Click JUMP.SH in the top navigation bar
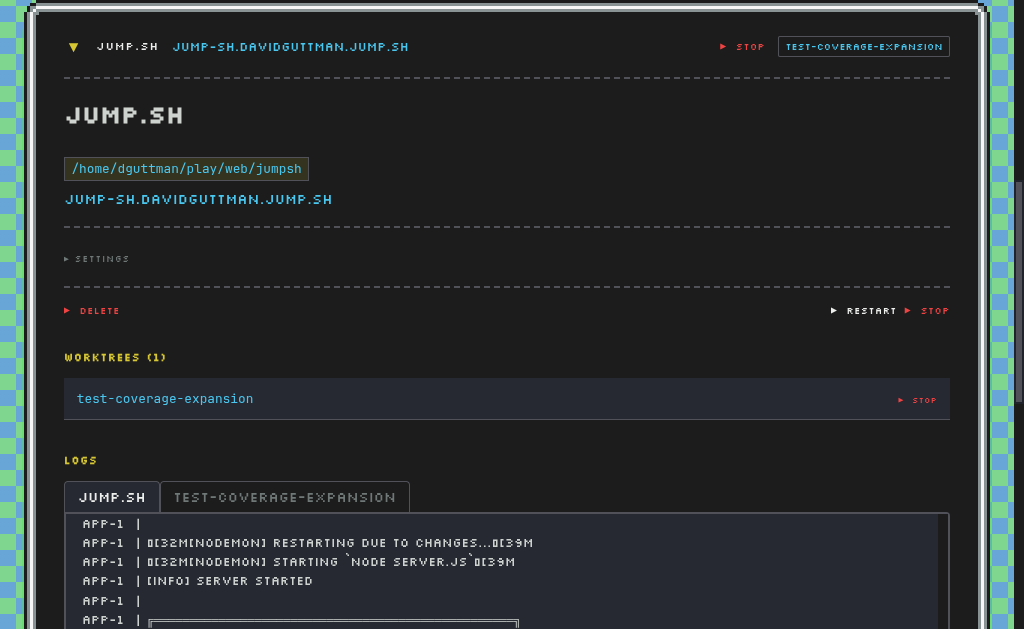Image resolution: width=1024 pixels, height=629 pixels. (x=127, y=46)
